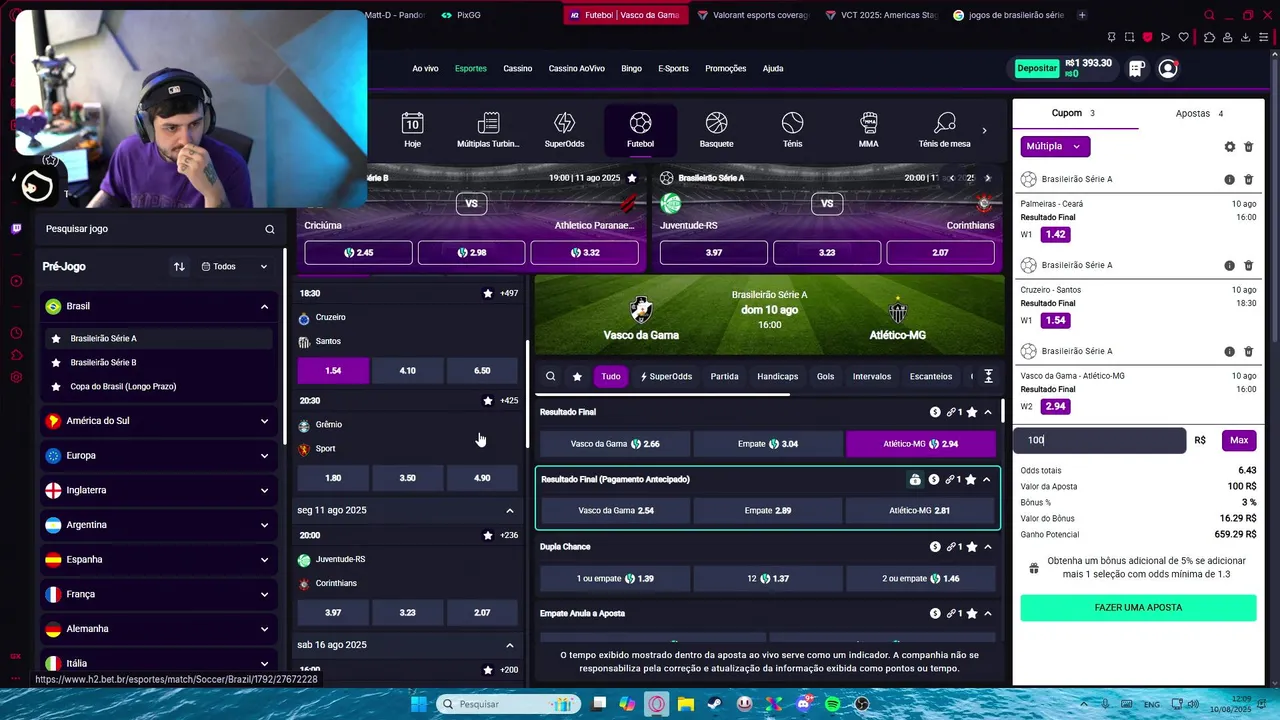The height and width of the screenshot is (720, 1280).
Task: Open Spotify from the taskbar
Action: pos(833,704)
